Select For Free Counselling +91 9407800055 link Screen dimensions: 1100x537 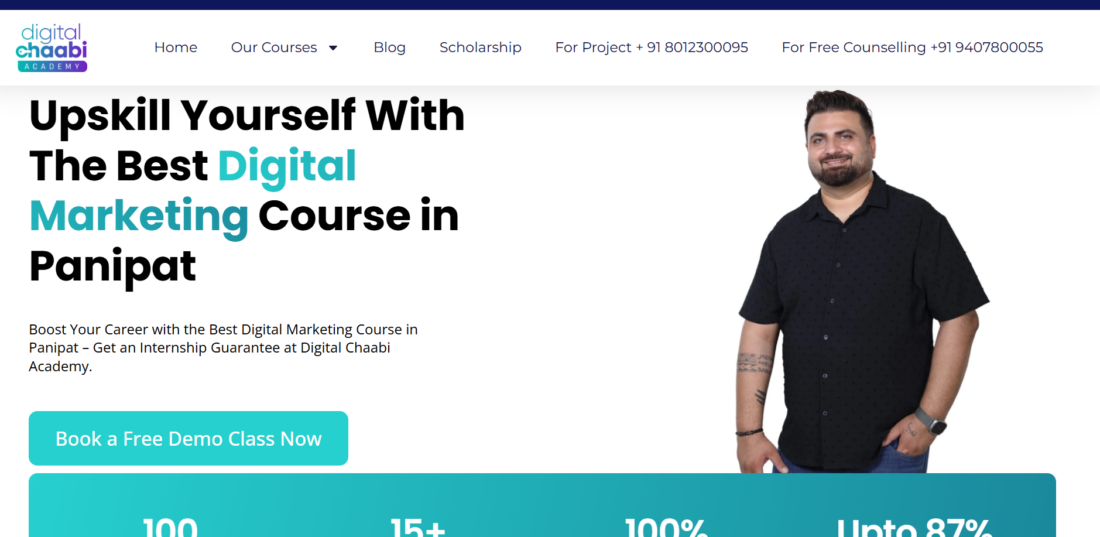[912, 47]
